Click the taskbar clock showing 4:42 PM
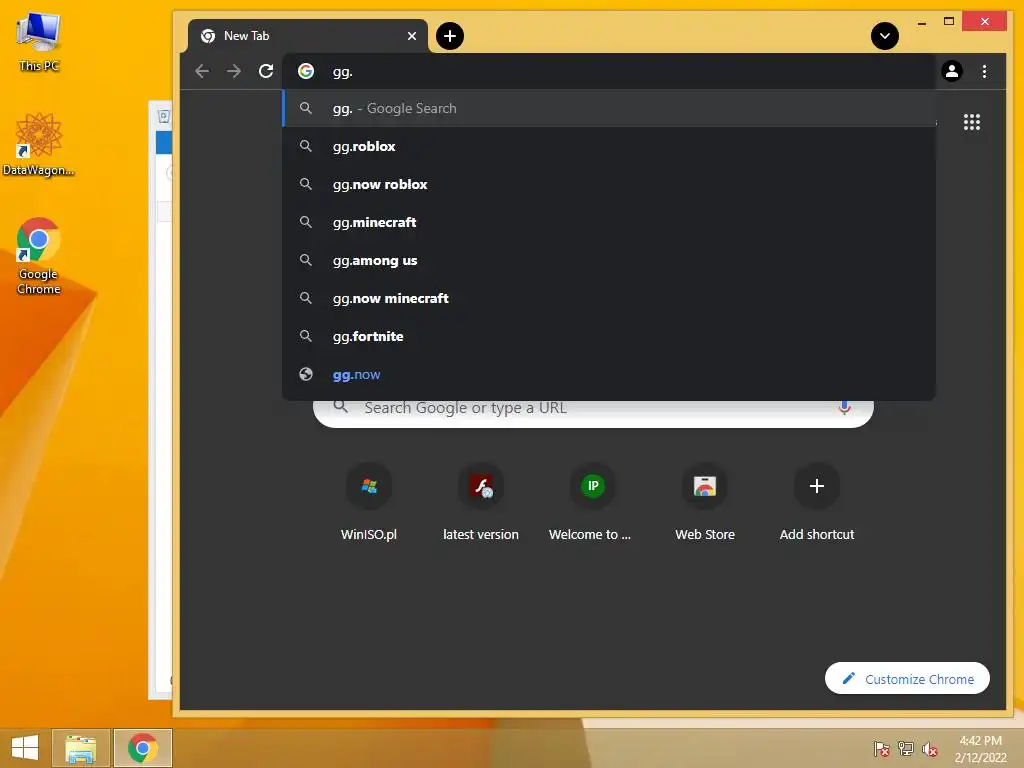The height and width of the screenshot is (768, 1024). pos(980,748)
